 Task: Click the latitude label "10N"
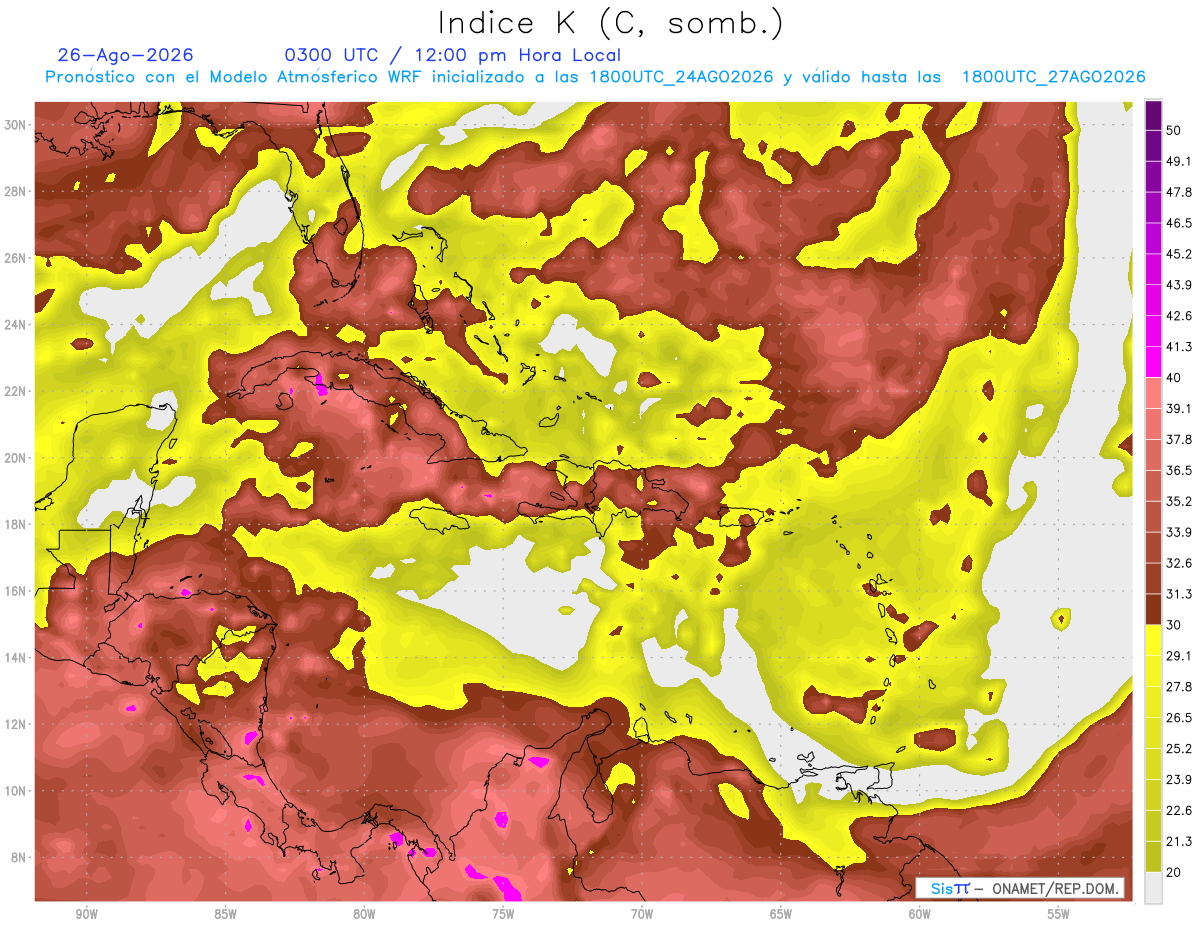coord(15,791)
